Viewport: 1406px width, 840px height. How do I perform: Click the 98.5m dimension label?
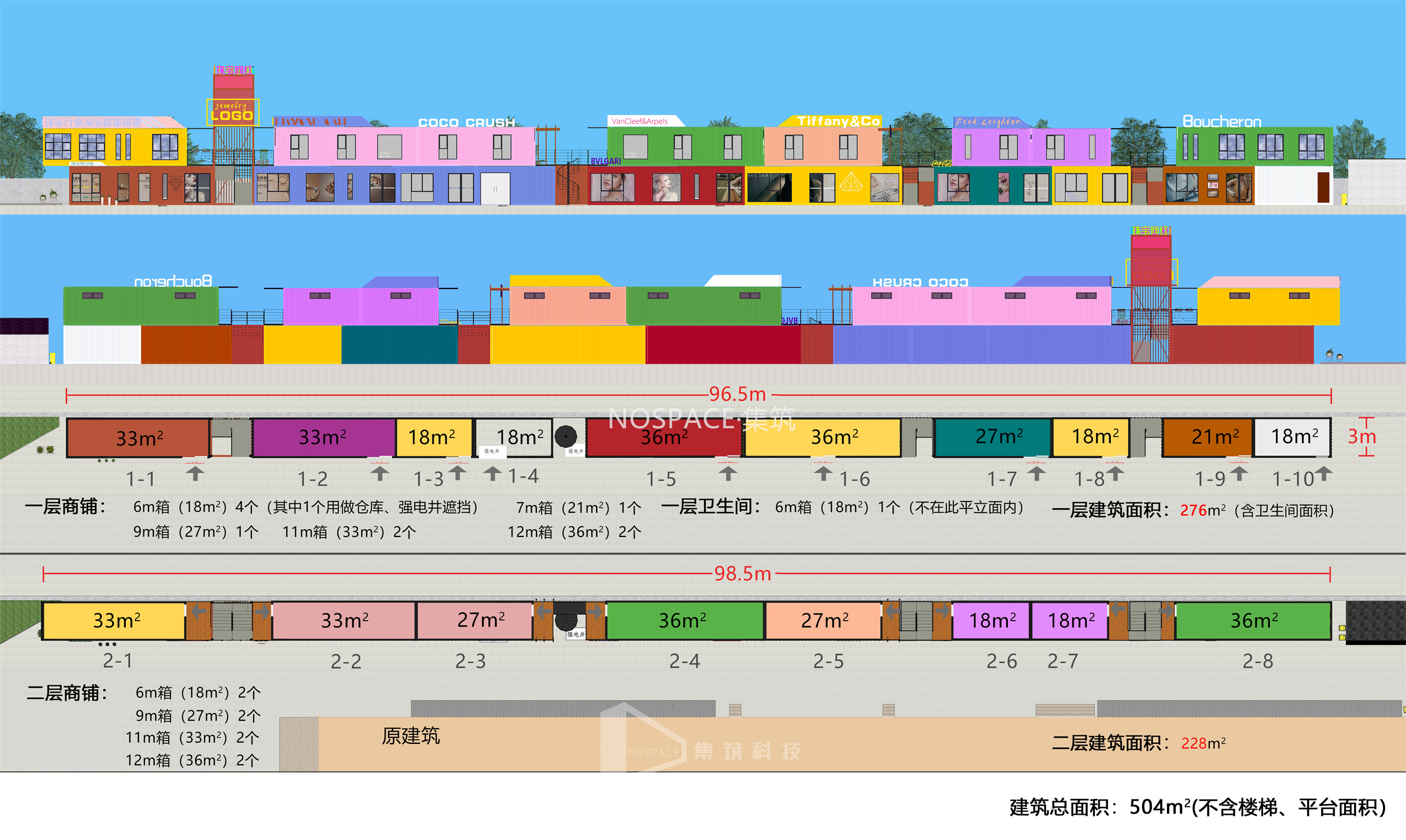pos(742,573)
